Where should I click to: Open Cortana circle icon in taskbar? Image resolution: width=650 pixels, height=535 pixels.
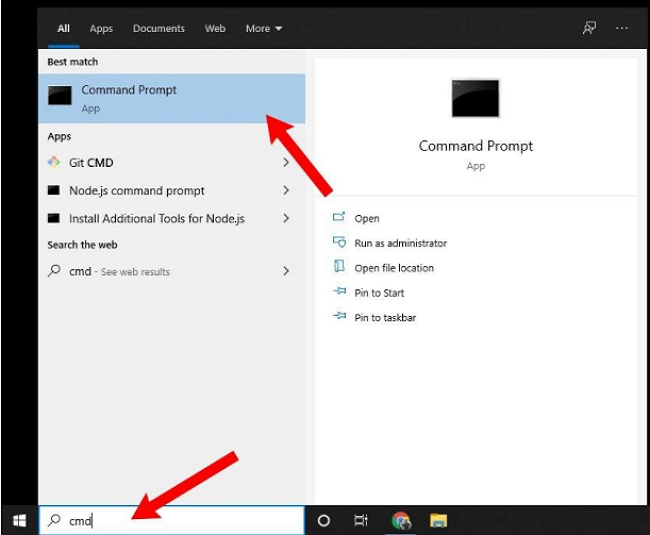(324, 520)
